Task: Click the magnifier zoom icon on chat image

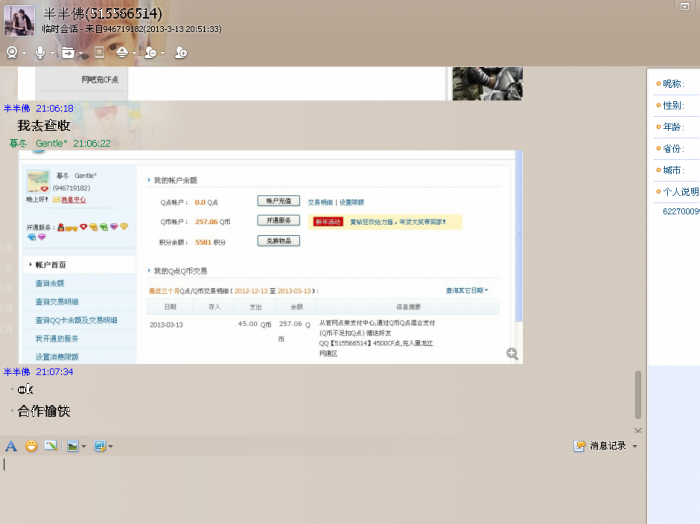Action: coord(512,353)
